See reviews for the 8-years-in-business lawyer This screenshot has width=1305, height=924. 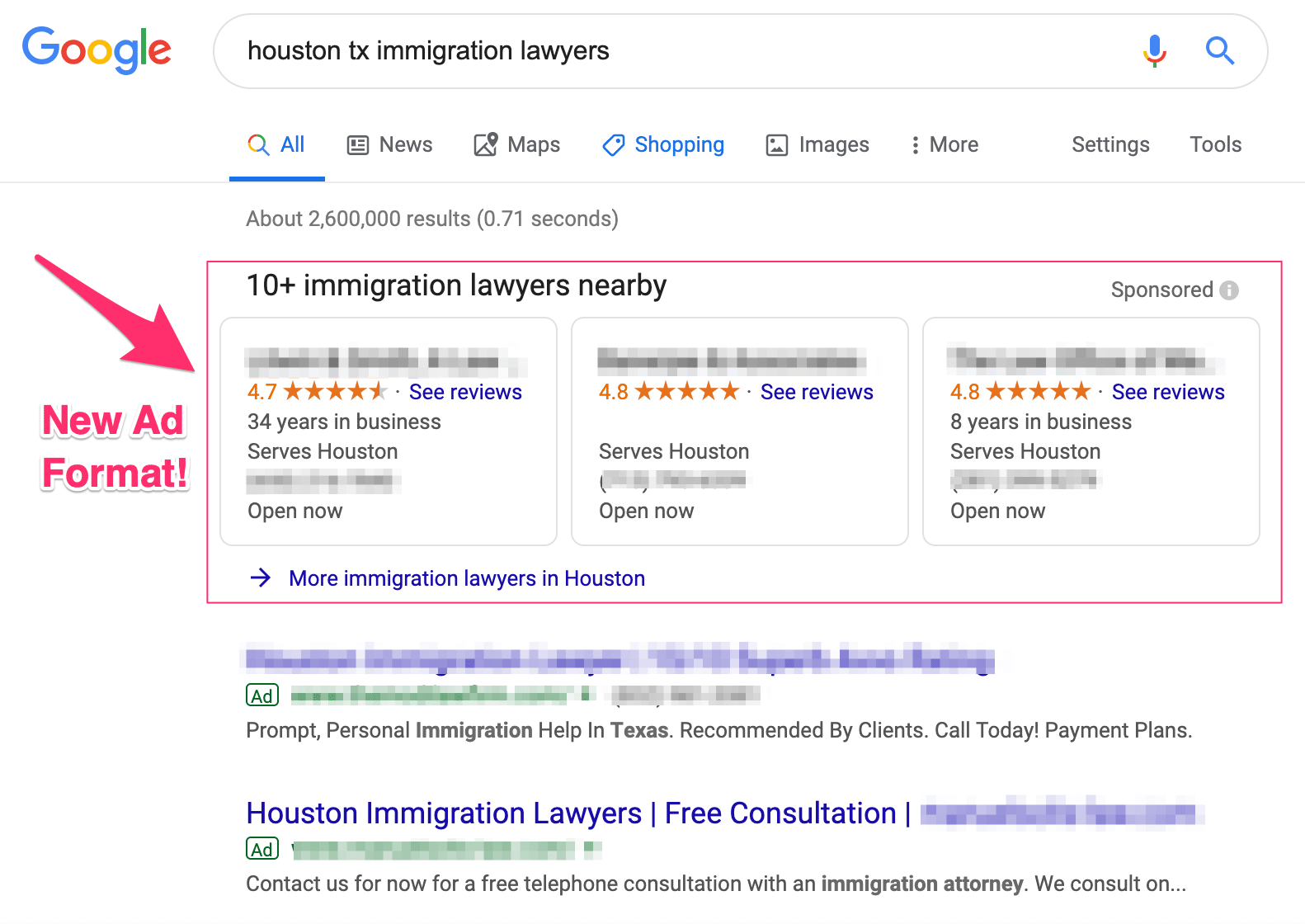1168,392
